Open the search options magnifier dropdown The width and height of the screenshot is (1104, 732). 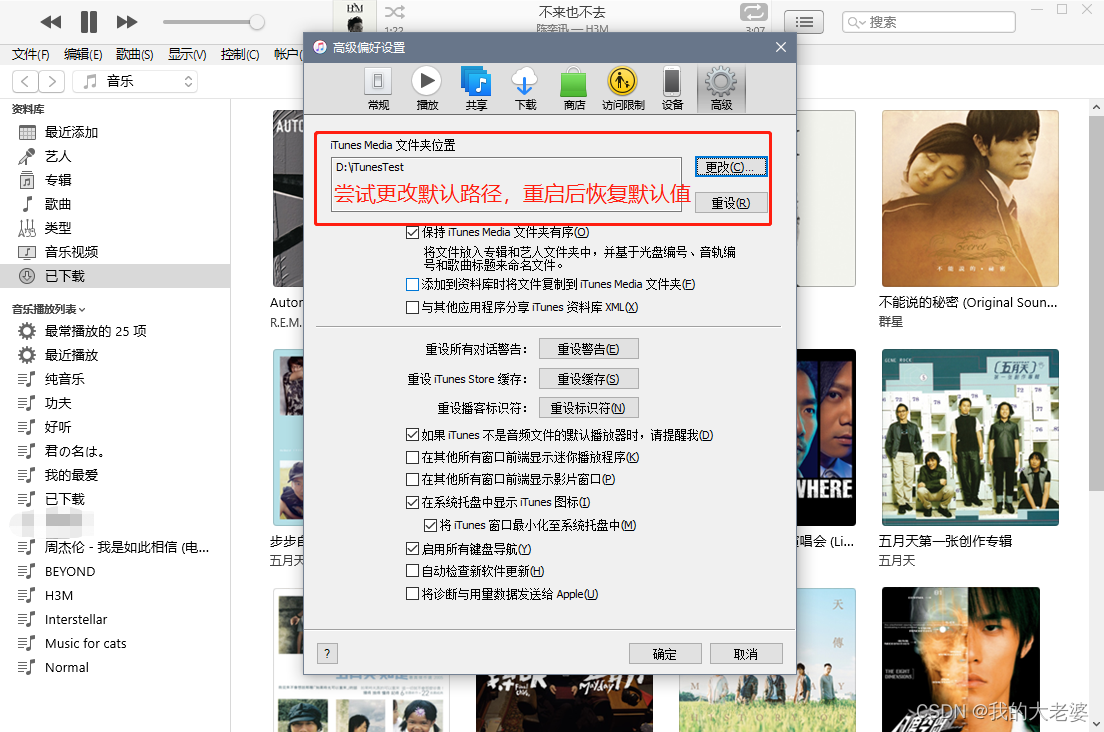[855, 23]
